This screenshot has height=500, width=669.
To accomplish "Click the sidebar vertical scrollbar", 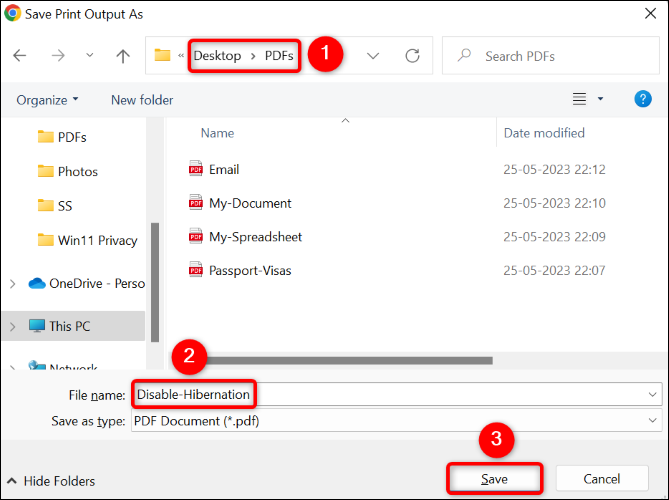I will pos(155,282).
